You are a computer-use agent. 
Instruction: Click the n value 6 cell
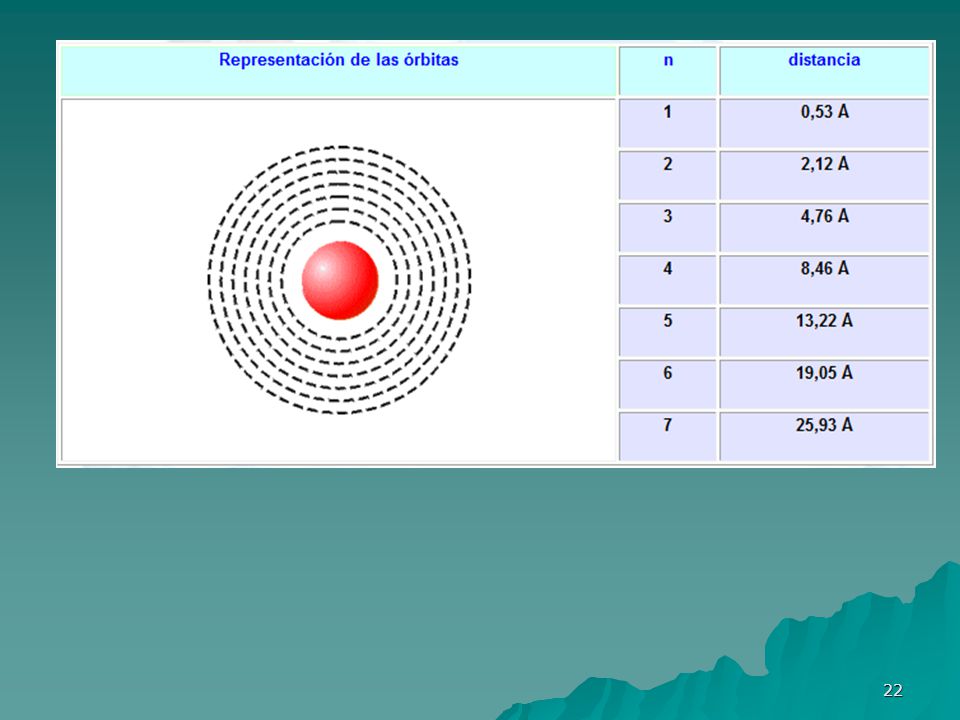pyautogui.click(x=668, y=384)
